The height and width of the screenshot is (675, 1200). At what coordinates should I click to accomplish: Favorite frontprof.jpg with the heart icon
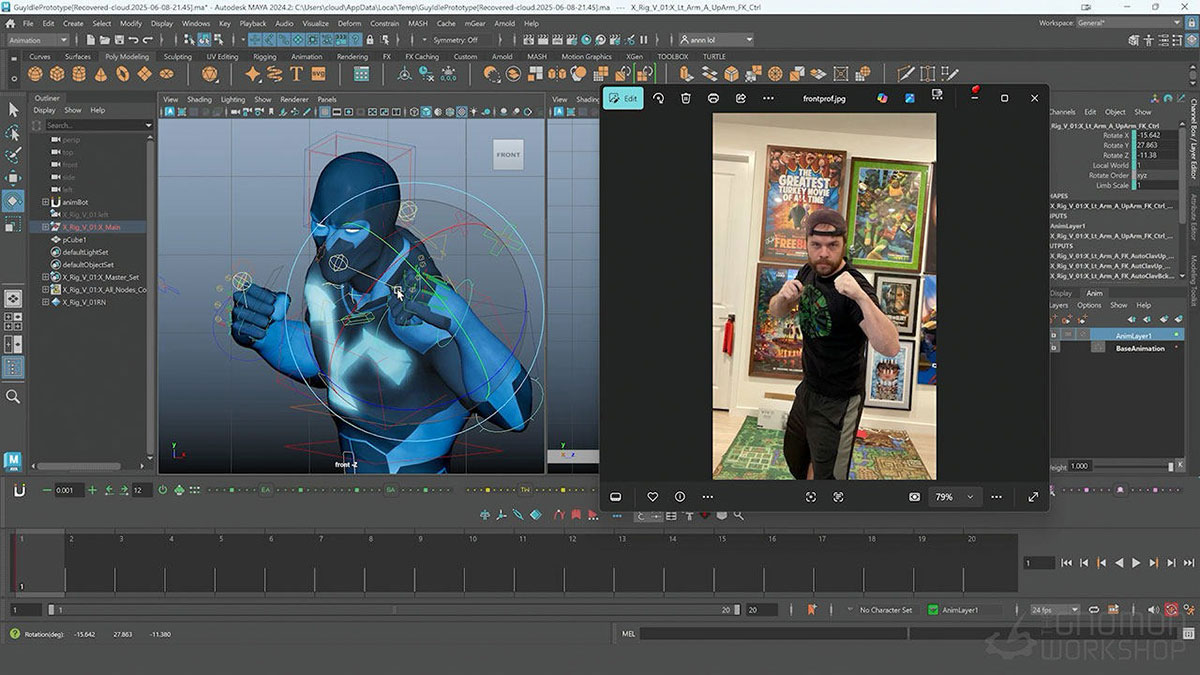click(x=652, y=497)
